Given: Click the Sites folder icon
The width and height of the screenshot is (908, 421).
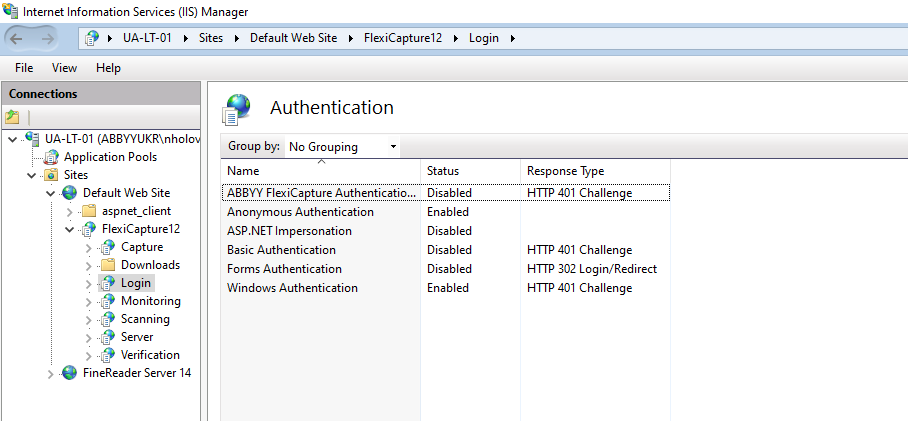Looking at the screenshot, I should point(52,175).
